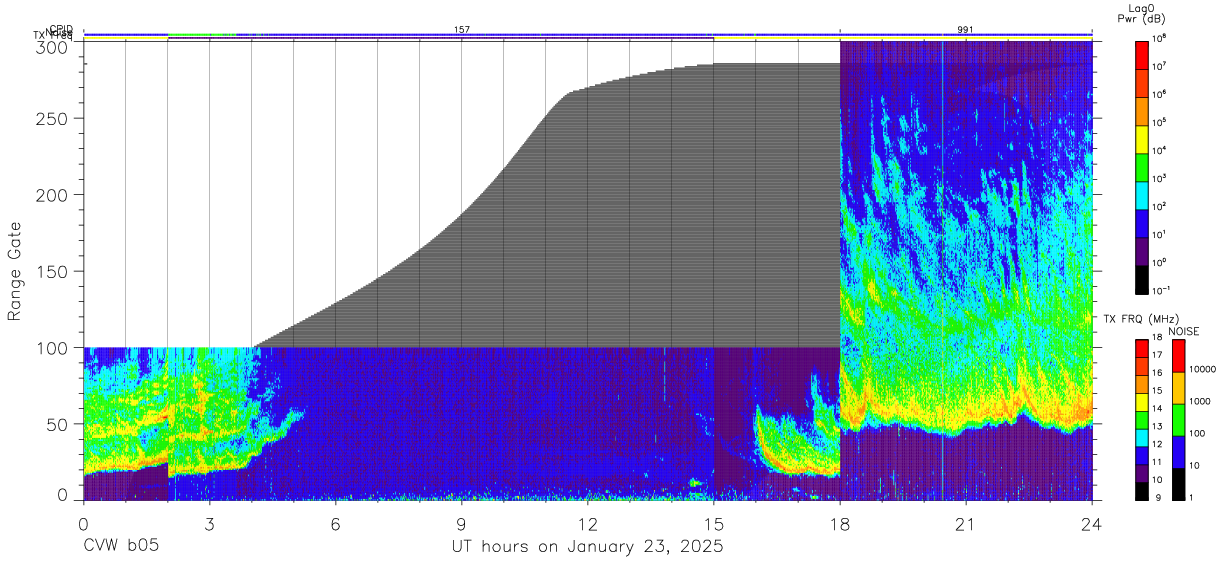Click the x-axis tick label '15'

point(713,524)
